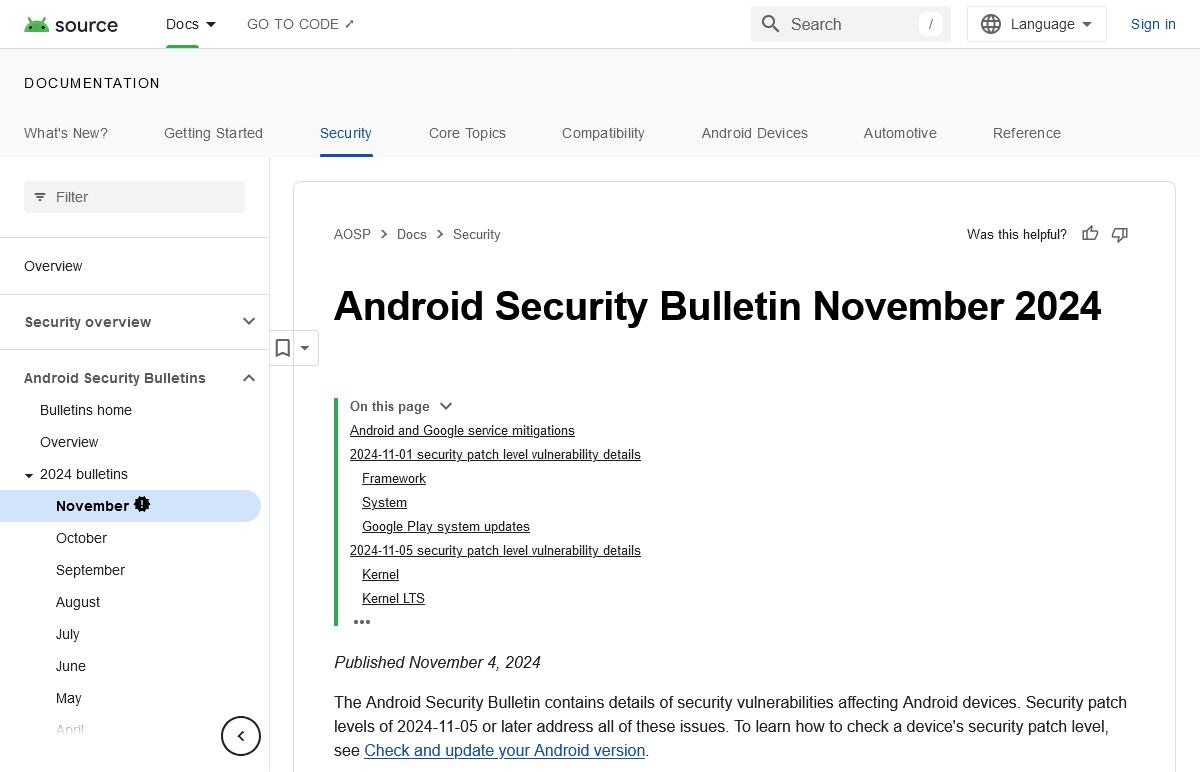Open the October bulletin
The image size is (1200, 772).
point(81,538)
